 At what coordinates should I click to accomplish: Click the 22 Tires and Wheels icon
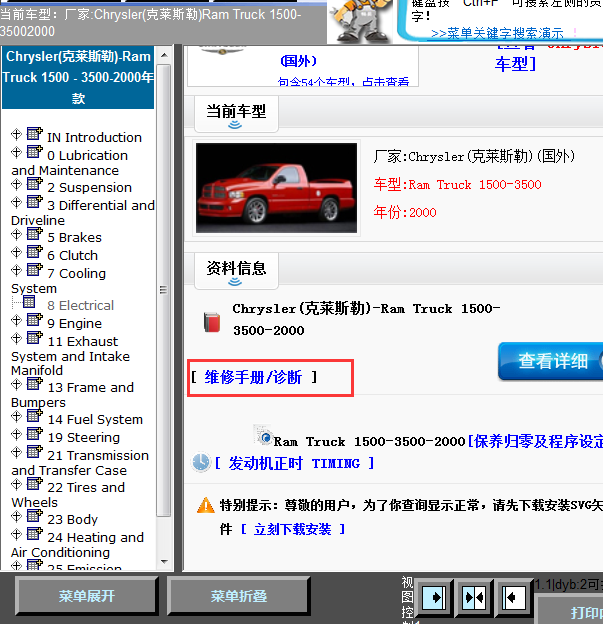pos(35,484)
